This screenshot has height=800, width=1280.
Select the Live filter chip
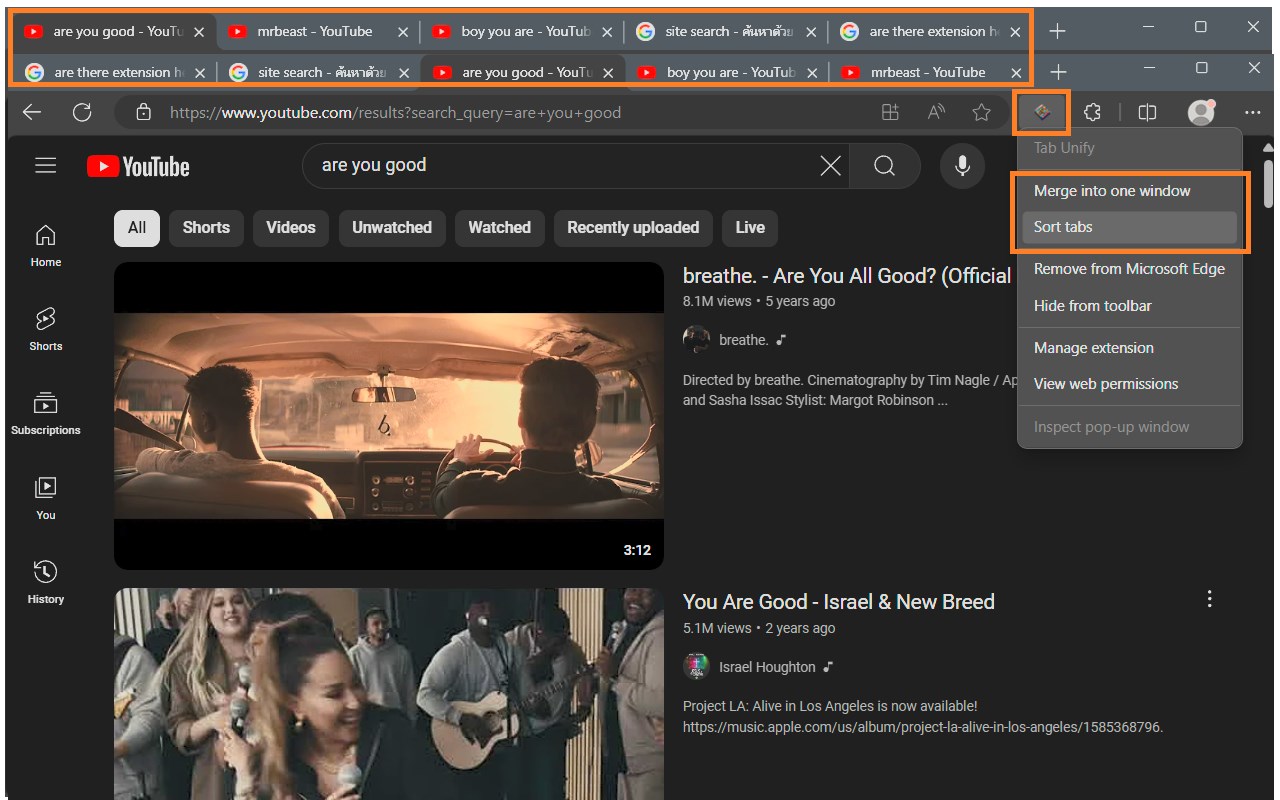click(750, 227)
